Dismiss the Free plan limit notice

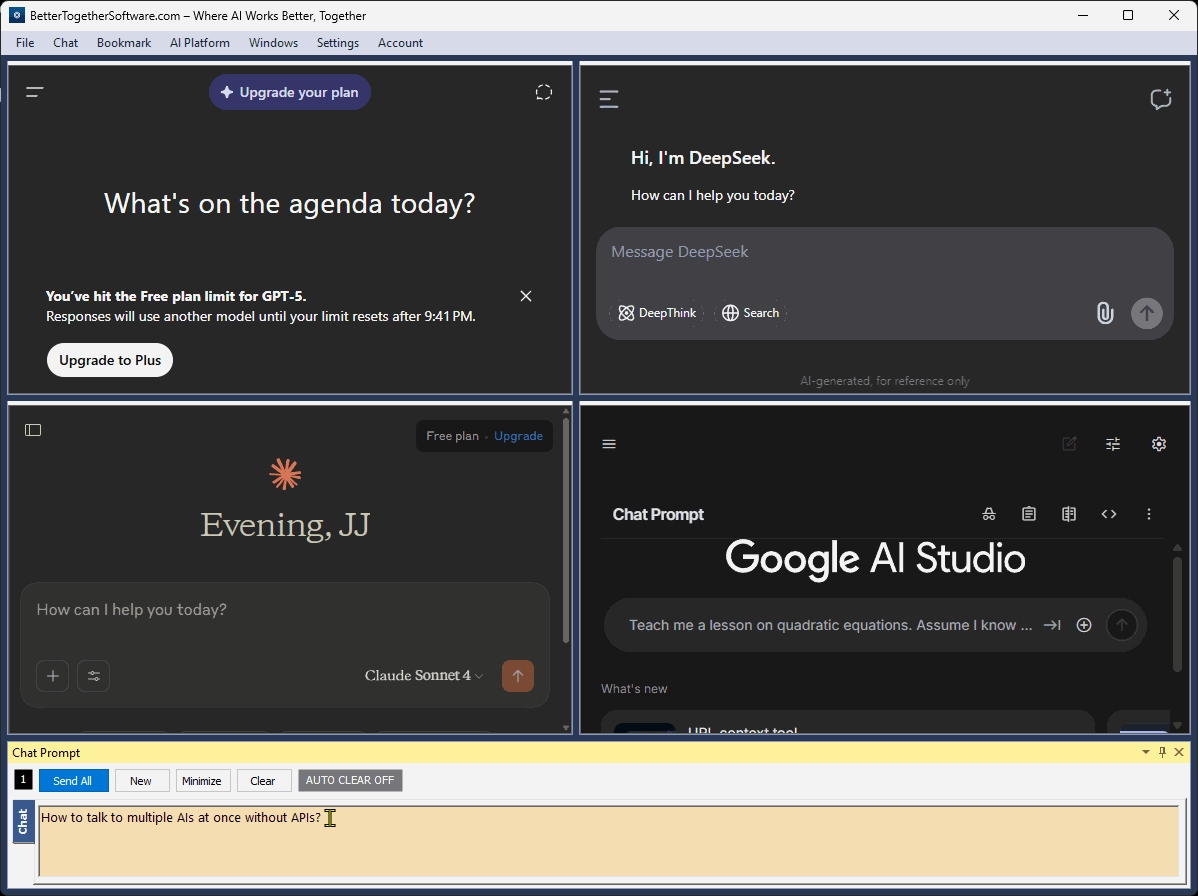526,296
